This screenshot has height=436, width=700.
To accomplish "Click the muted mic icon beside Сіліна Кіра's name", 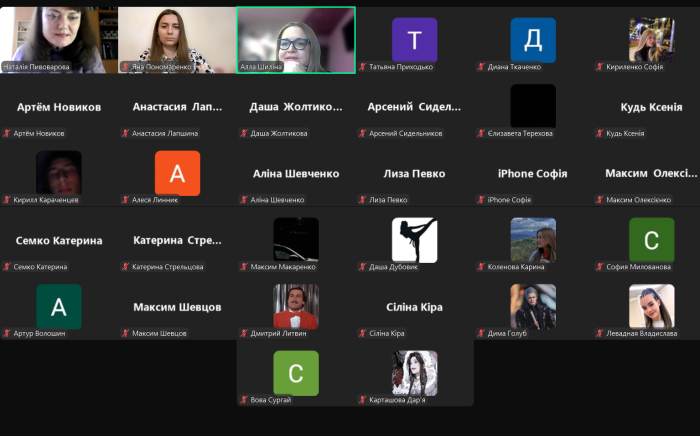I will point(363,333).
